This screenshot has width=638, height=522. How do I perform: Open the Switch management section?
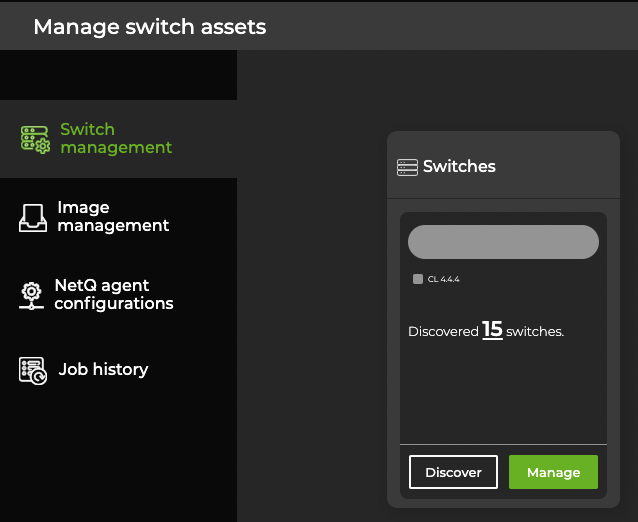[x=118, y=139]
